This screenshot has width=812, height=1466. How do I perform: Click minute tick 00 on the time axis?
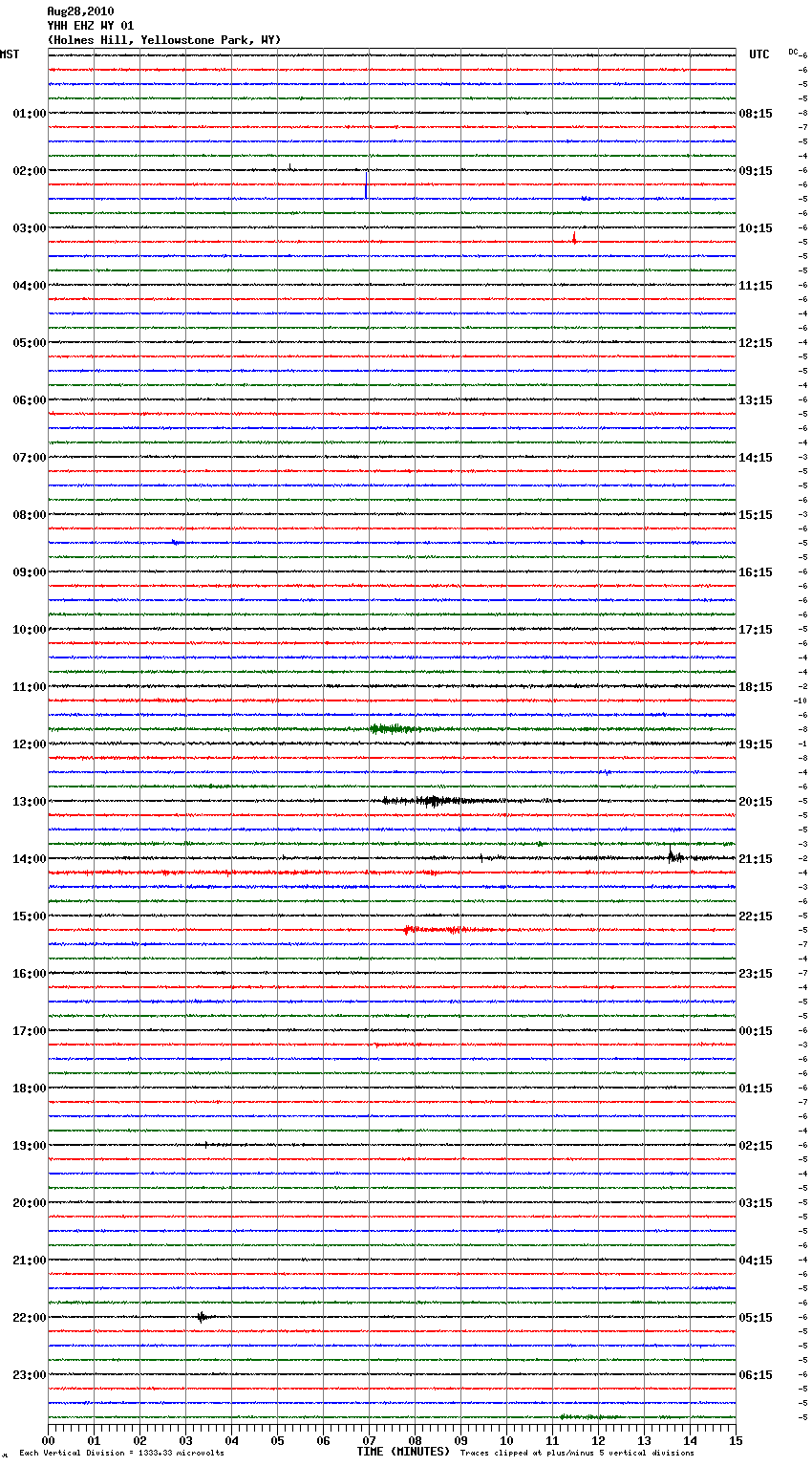tap(48, 1440)
